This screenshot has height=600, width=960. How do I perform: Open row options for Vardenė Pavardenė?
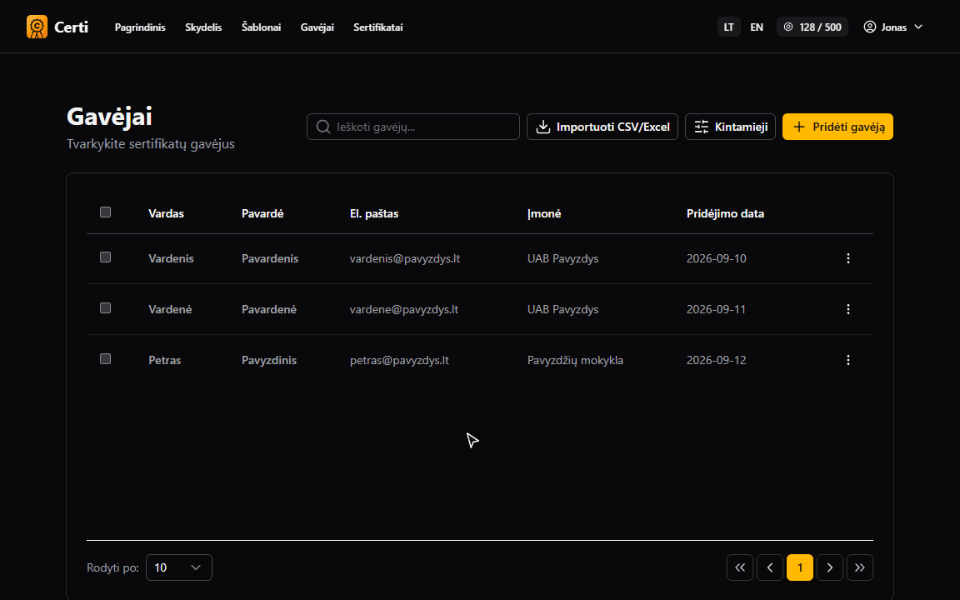point(848,309)
